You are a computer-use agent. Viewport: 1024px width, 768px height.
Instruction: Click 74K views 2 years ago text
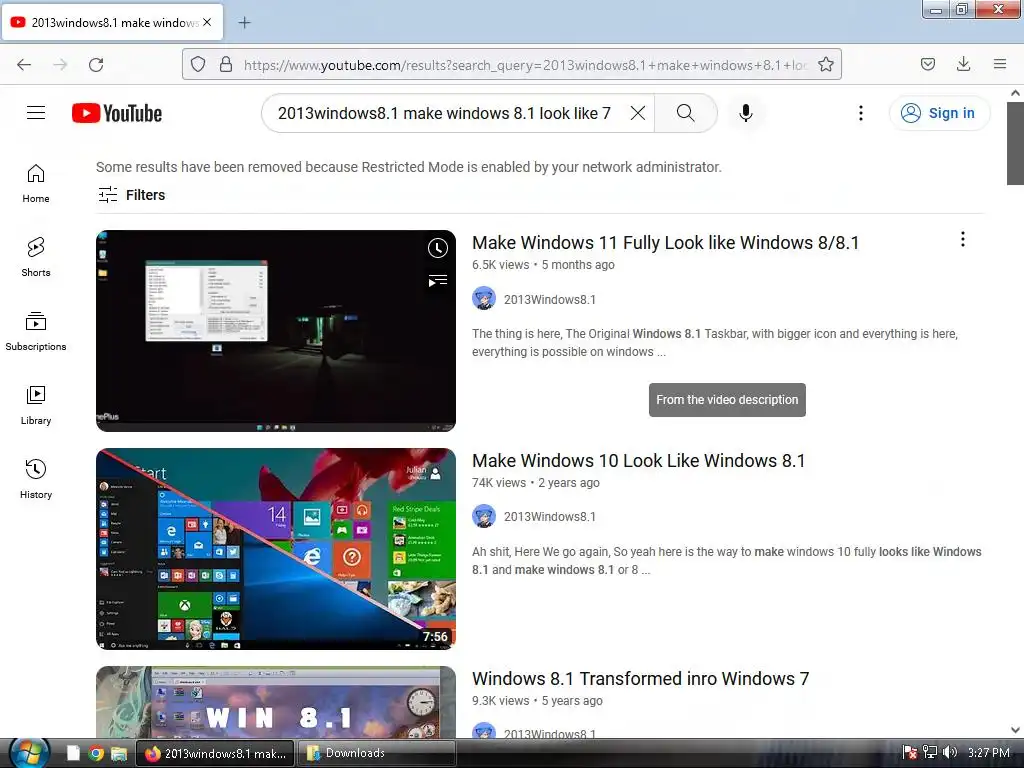(x=536, y=483)
